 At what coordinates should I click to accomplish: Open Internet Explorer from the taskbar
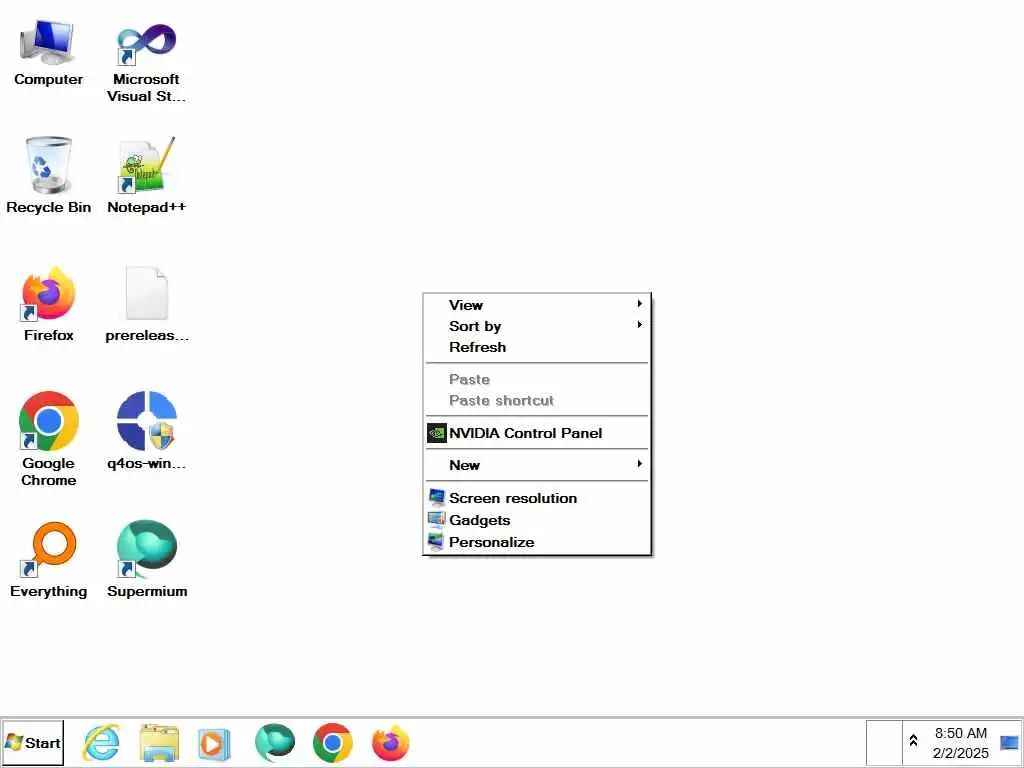tap(101, 743)
